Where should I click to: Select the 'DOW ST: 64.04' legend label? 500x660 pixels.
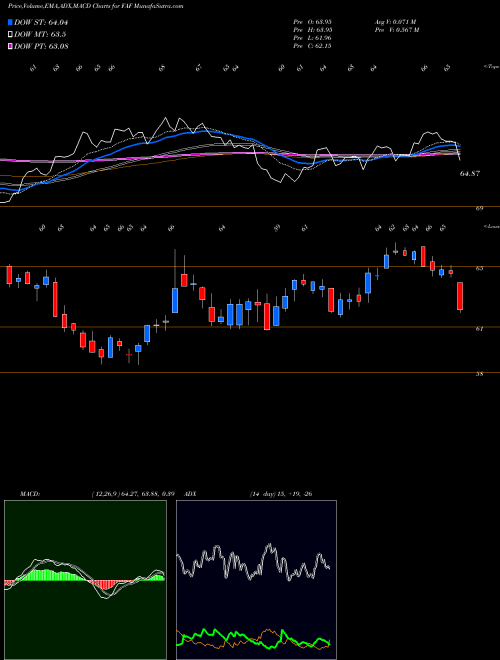(x=41, y=22)
